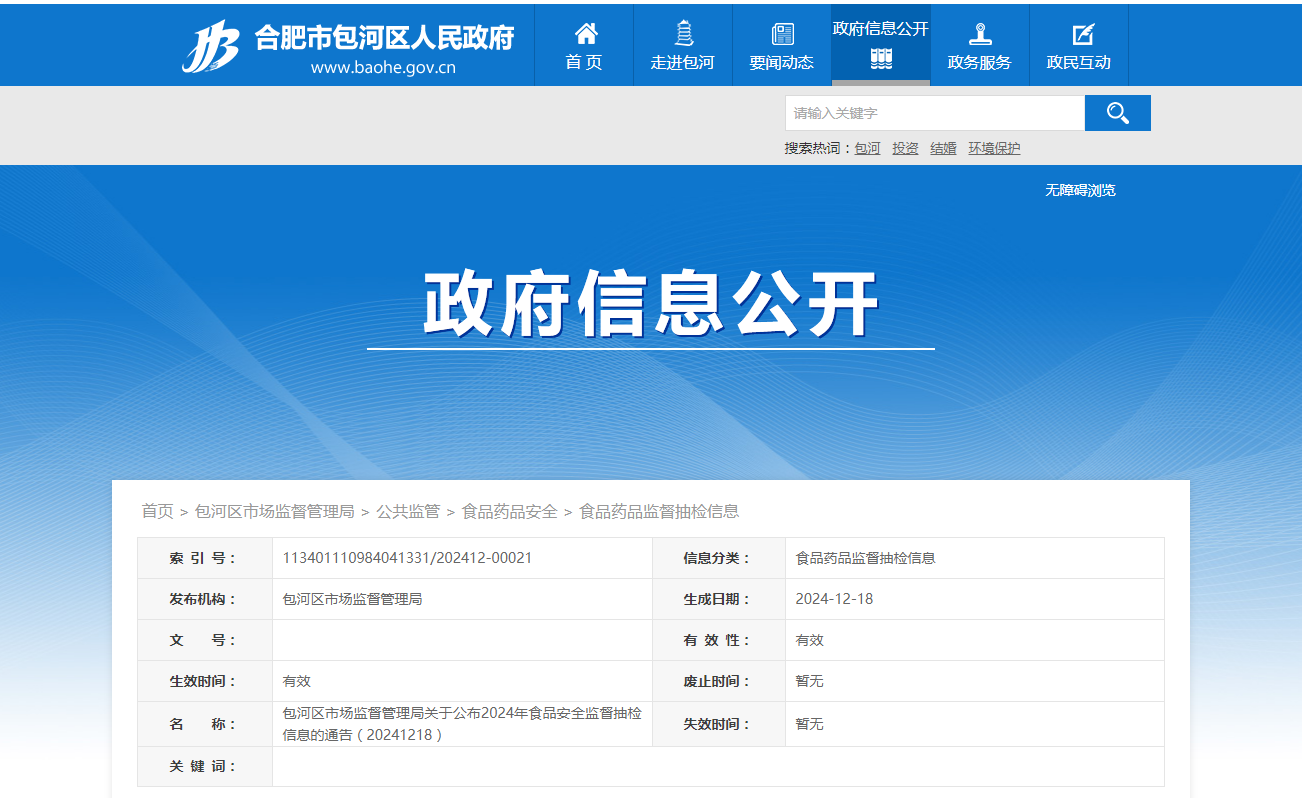Go to 首页 in the breadcrumb
The width and height of the screenshot is (1302, 798).
pos(157,511)
